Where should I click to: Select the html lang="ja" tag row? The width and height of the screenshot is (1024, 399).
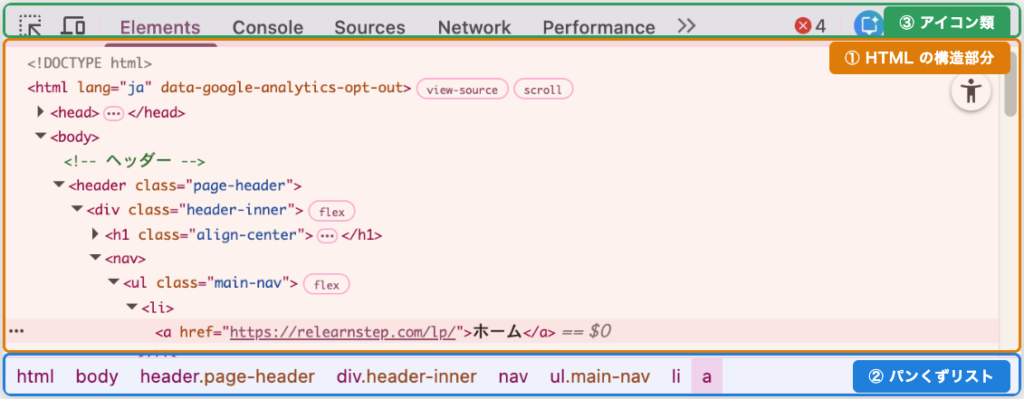click(x=219, y=88)
